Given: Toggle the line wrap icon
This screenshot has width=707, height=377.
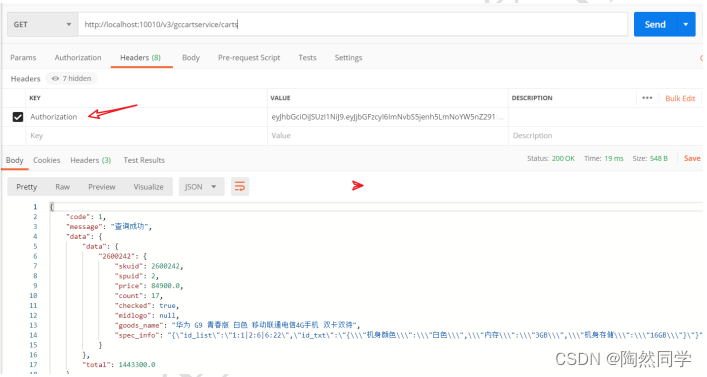Looking at the screenshot, I should coord(240,186).
